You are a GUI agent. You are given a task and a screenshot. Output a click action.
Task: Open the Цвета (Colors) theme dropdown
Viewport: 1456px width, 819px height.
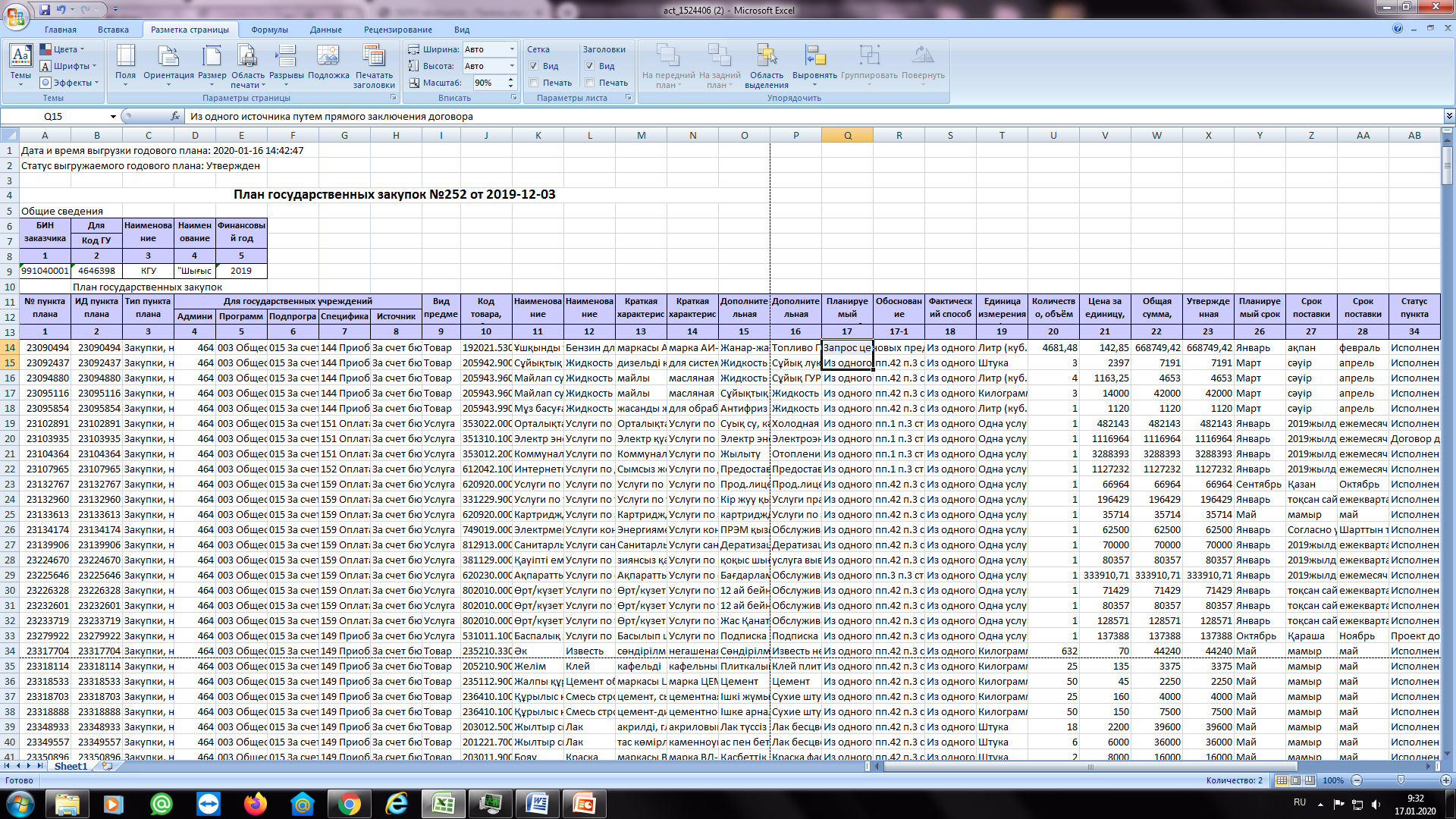point(62,49)
